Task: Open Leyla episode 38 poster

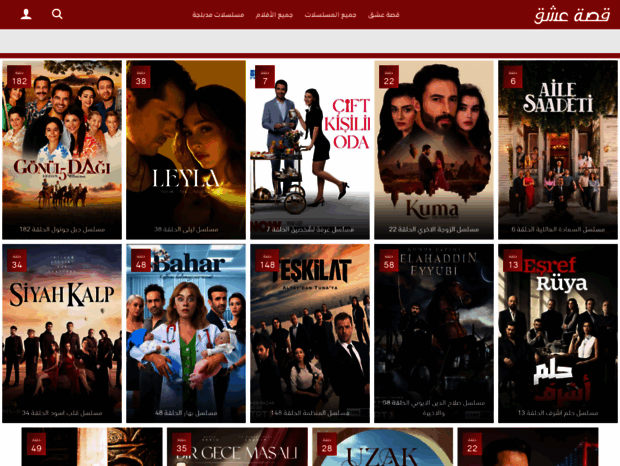Action: pyautogui.click(x=186, y=150)
